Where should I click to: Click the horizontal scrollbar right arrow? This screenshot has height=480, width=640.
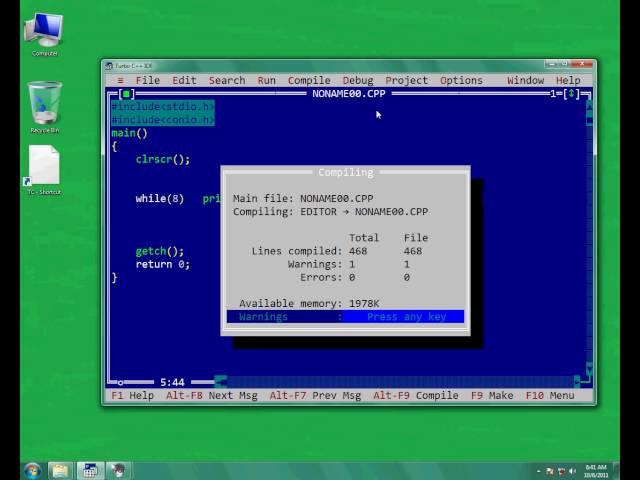(577, 382)
